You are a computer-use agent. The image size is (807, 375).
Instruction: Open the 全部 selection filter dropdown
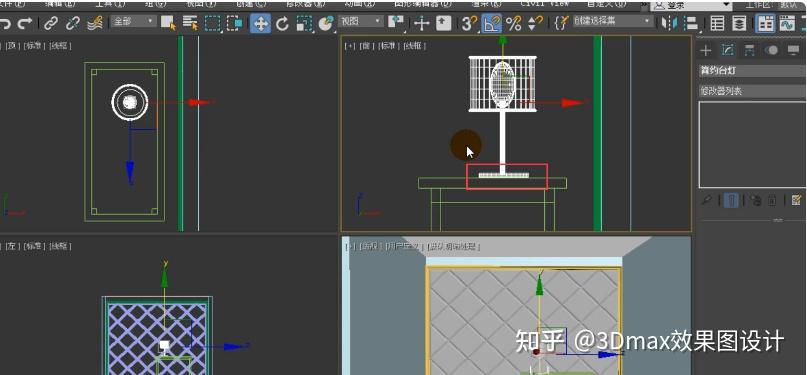point(133,22)
